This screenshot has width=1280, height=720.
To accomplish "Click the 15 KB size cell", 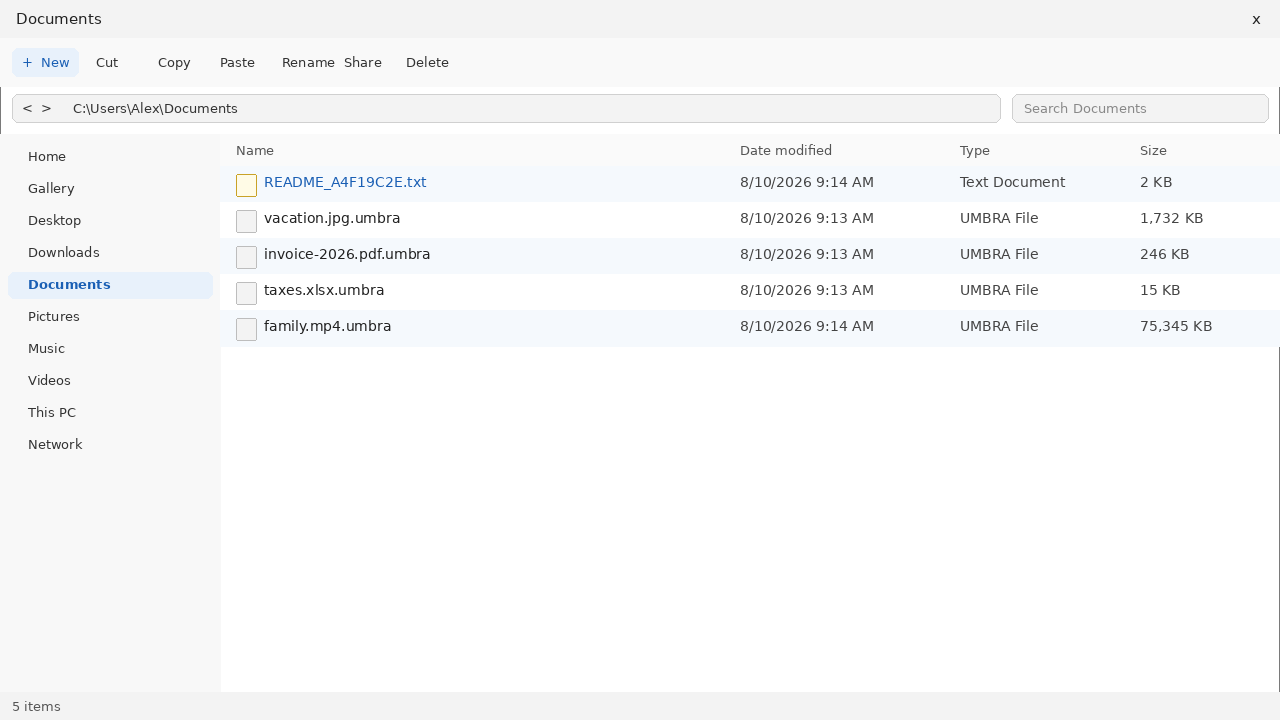I will click(1160, 290).
